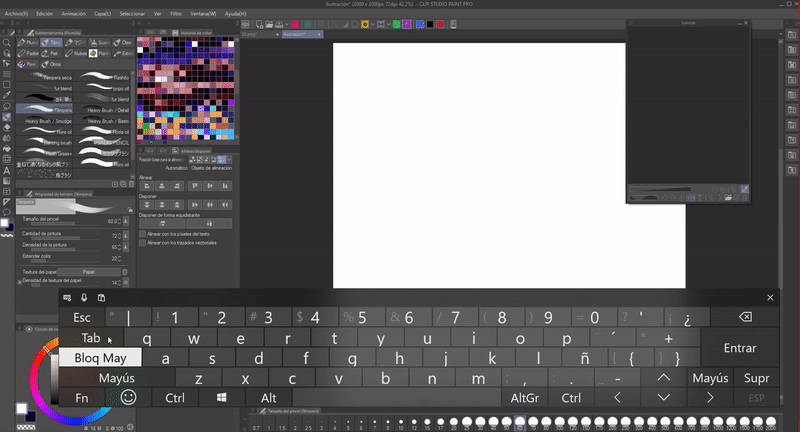Click the Tab key on keyboard
Image resolution: width=800 pixels, height=432 pixels.
pos(91,338)
